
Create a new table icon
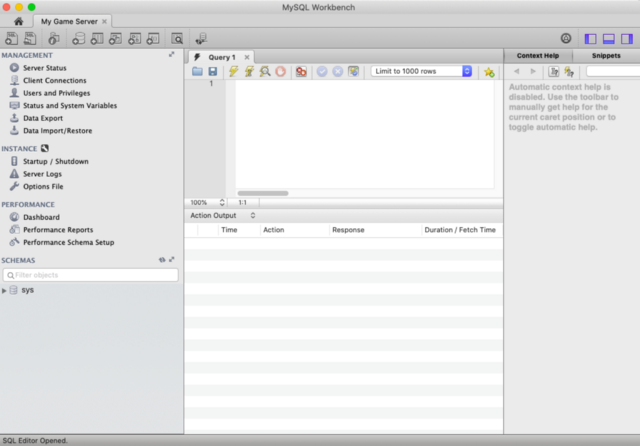[x=97, y=38]
